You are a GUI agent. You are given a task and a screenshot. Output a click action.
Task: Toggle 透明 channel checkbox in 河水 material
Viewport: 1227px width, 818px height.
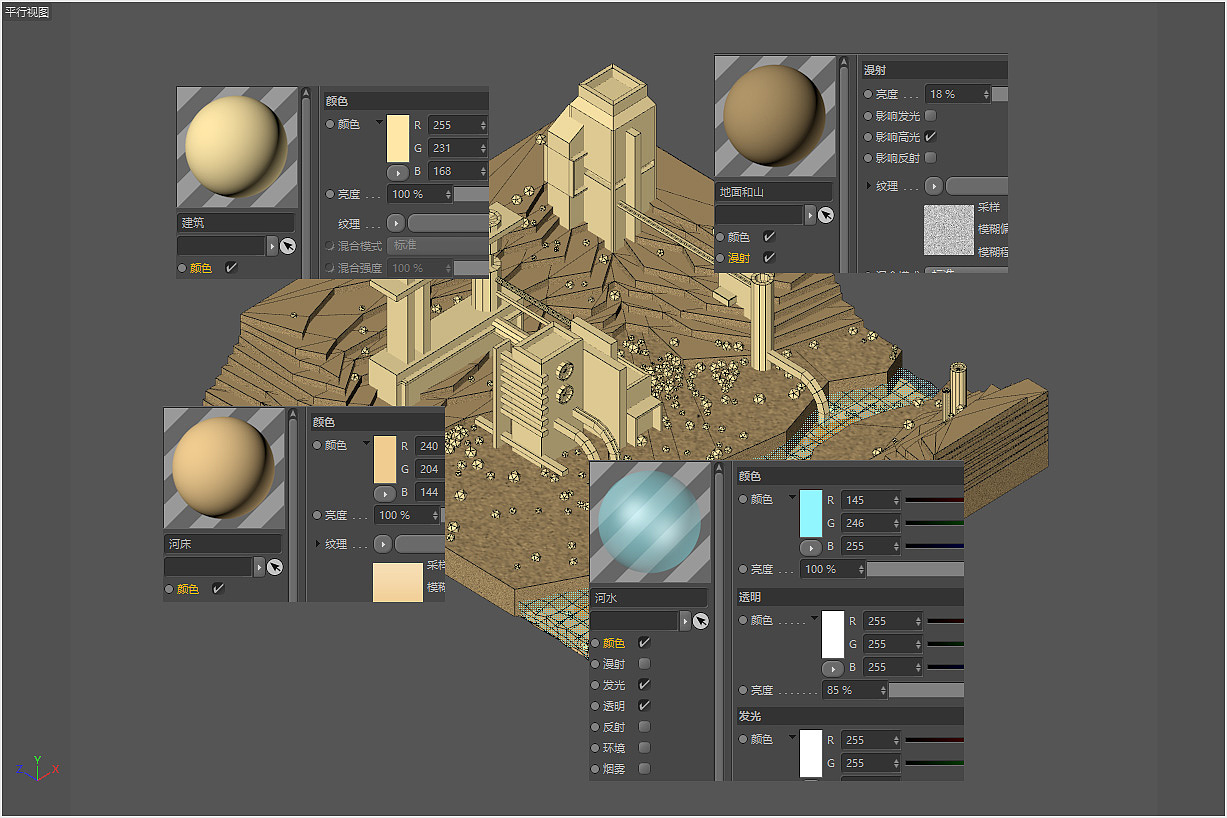click(644, 706)
